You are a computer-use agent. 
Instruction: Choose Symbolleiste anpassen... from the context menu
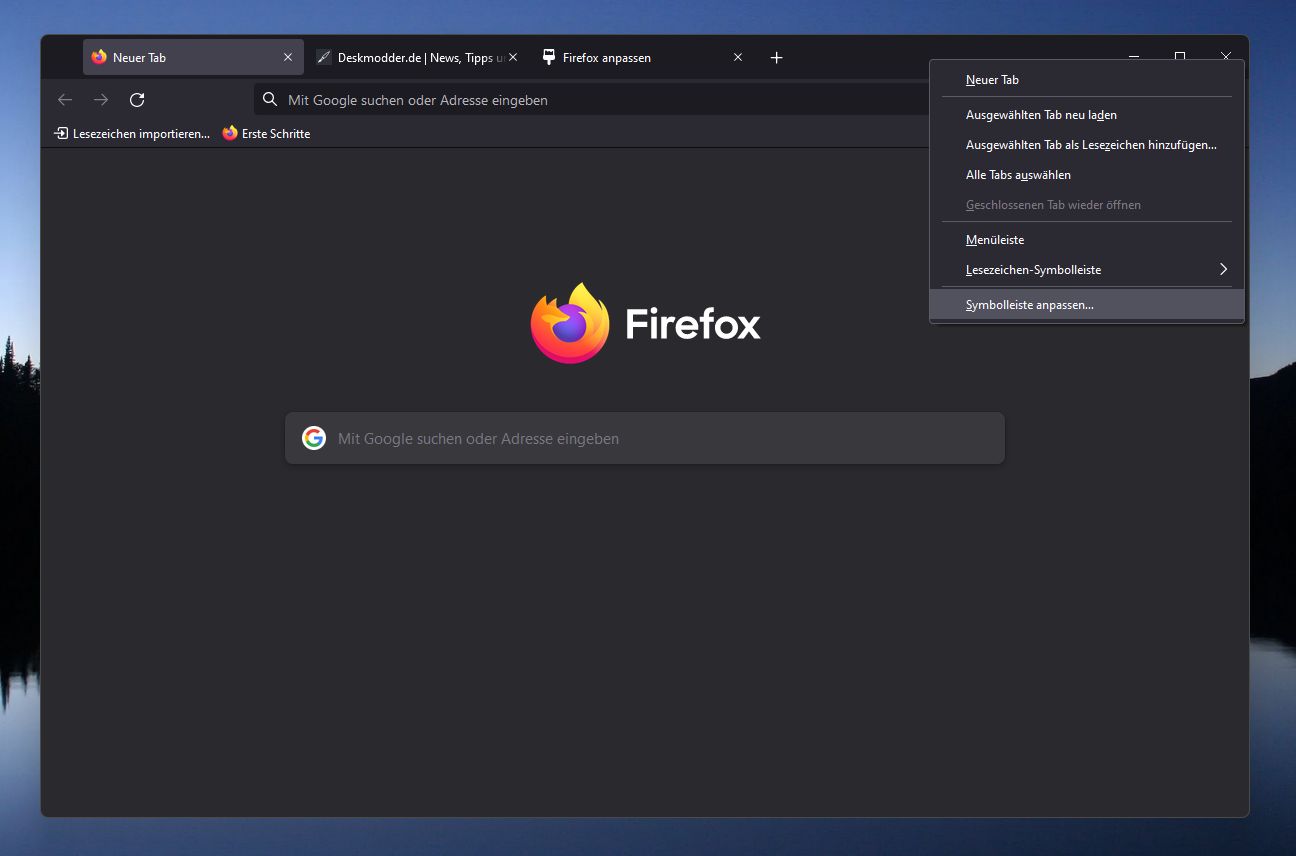pos(1030,305)
